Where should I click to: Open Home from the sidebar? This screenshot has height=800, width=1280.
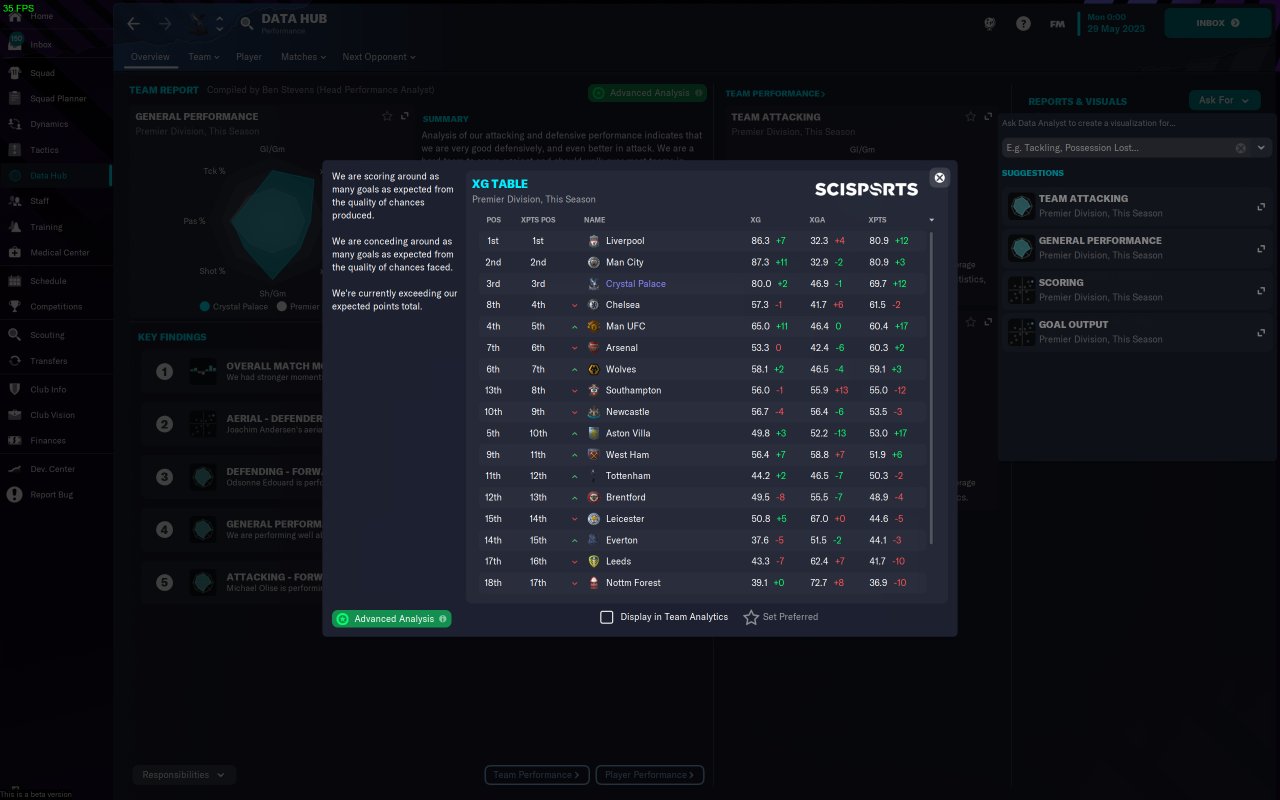point(42,16)
